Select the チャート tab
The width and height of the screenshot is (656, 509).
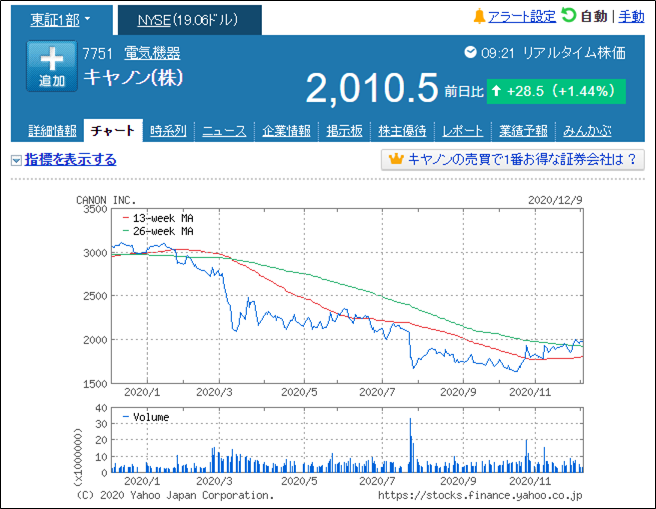[113, 130]
